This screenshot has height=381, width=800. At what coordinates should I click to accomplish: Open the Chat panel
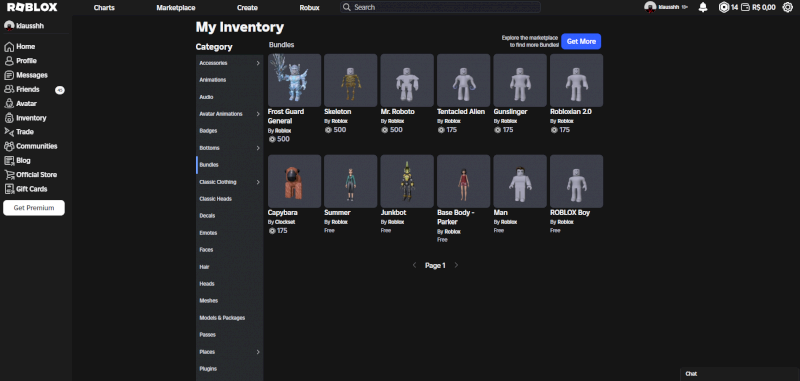pos(740,374)
